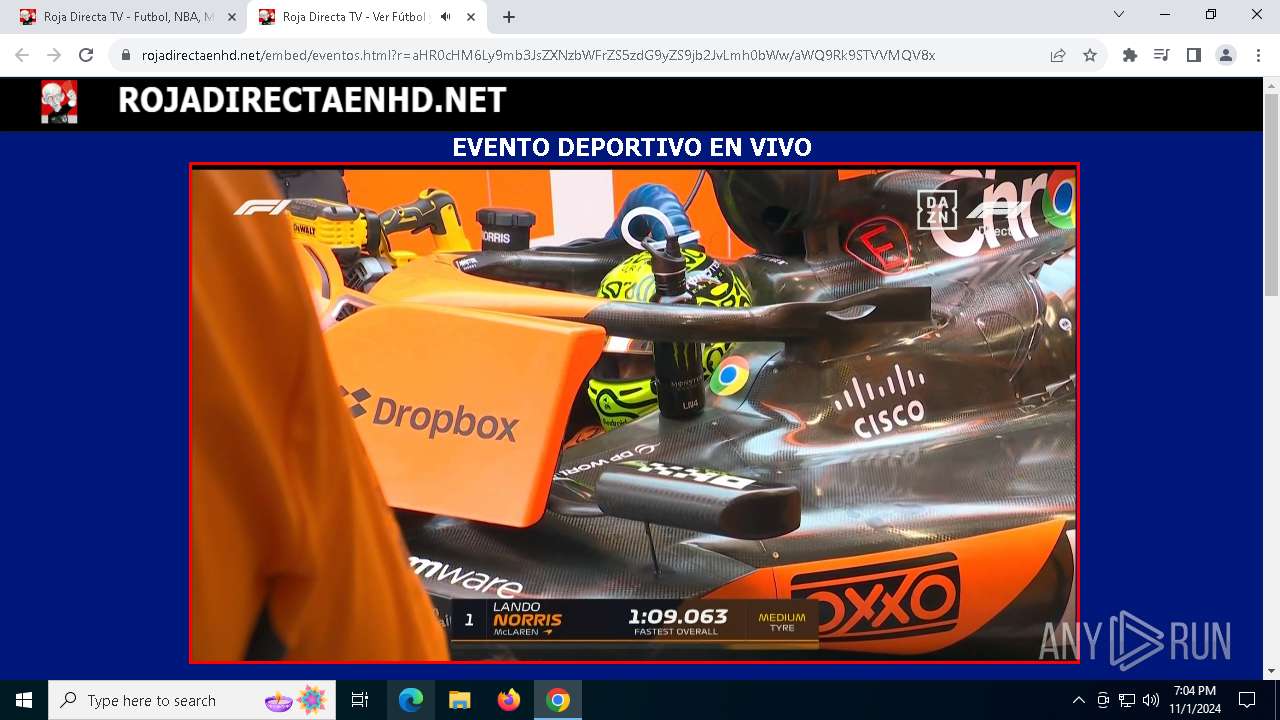Image resolution: width=1280 pixels, height=720 pixels.
Task: Toggle the browser side panel
Action: click(x=1194, y=55)
